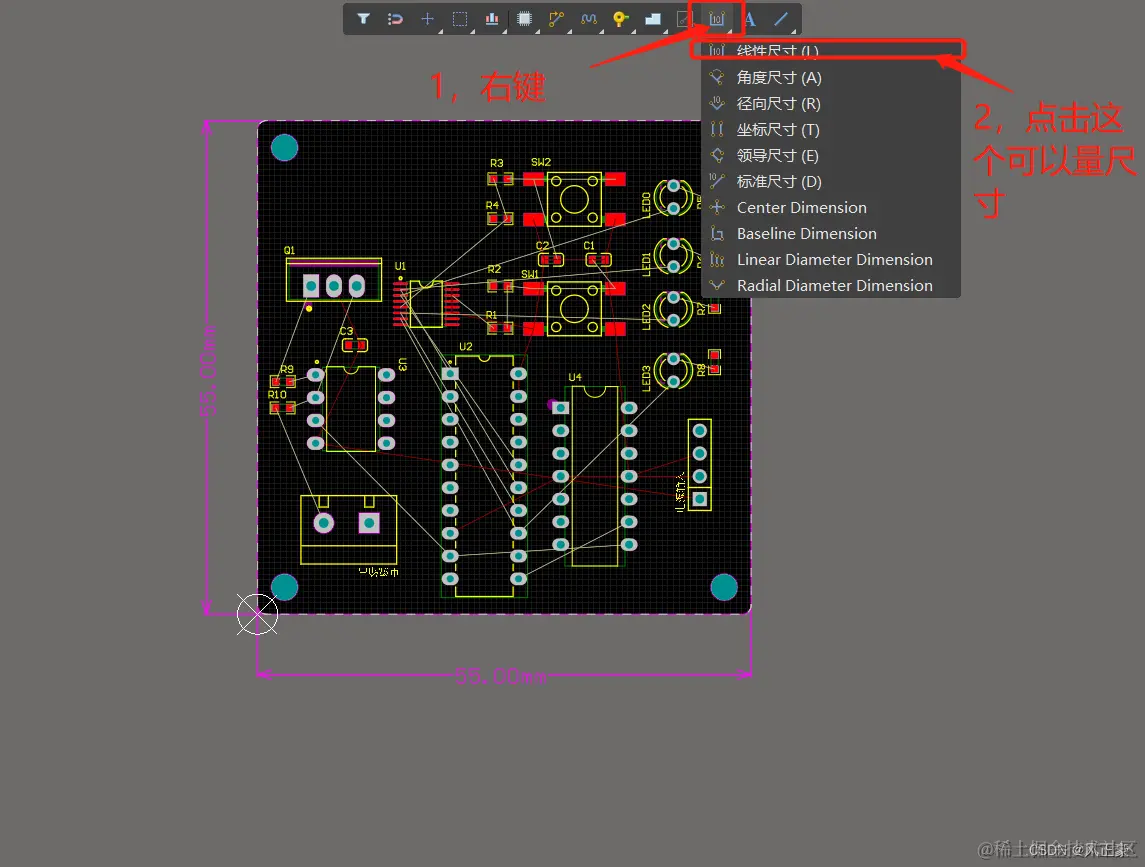Select the LED2 component

coord(673,309)
